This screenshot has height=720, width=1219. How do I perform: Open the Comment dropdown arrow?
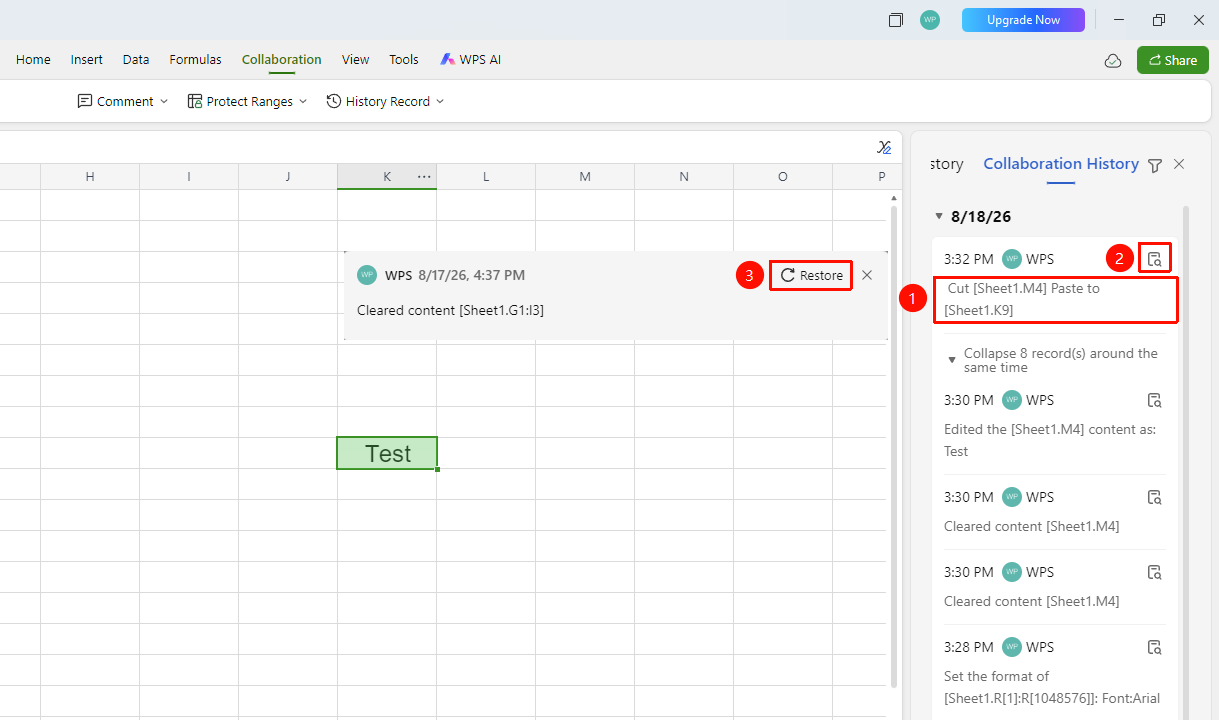coord(164,101)
